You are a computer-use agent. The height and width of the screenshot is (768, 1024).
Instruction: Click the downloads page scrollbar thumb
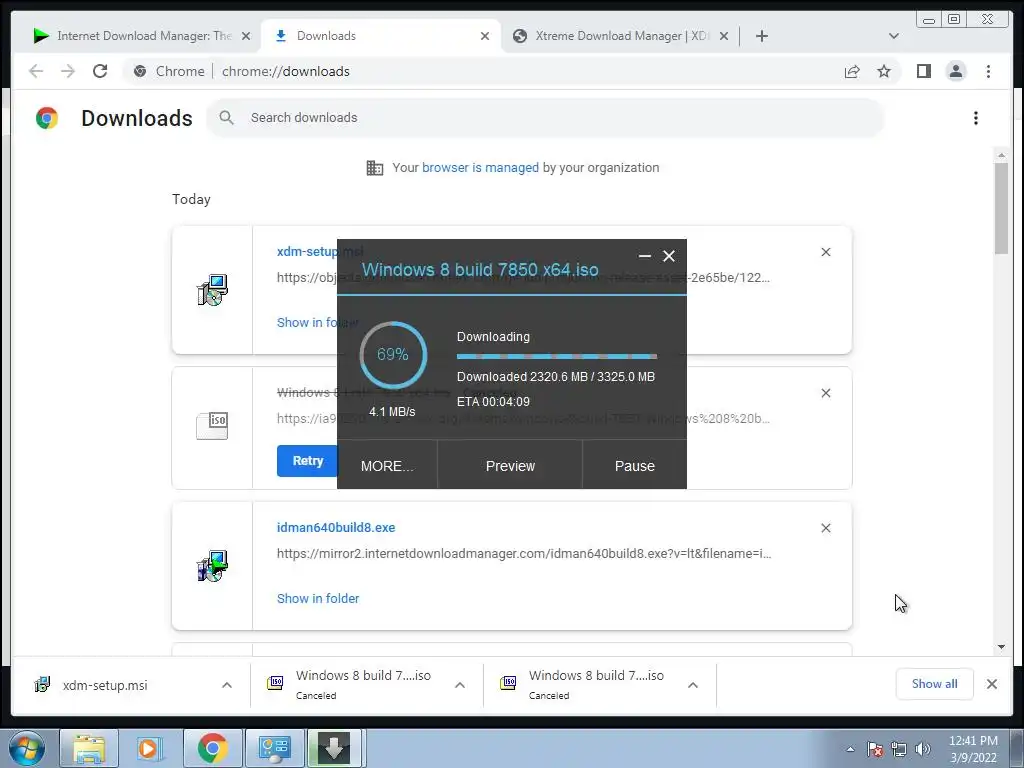coord(1001,208)
